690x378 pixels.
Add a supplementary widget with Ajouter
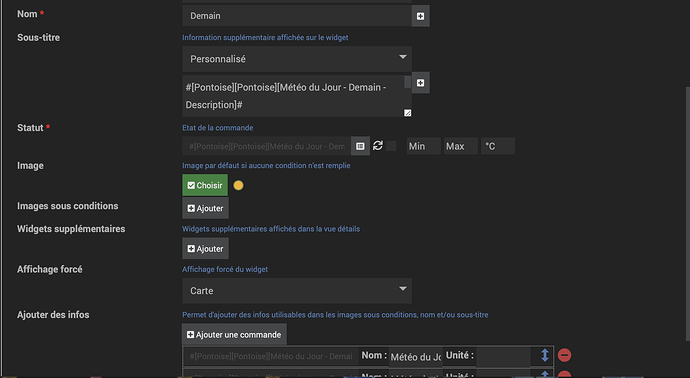click(x=206, y=249)
